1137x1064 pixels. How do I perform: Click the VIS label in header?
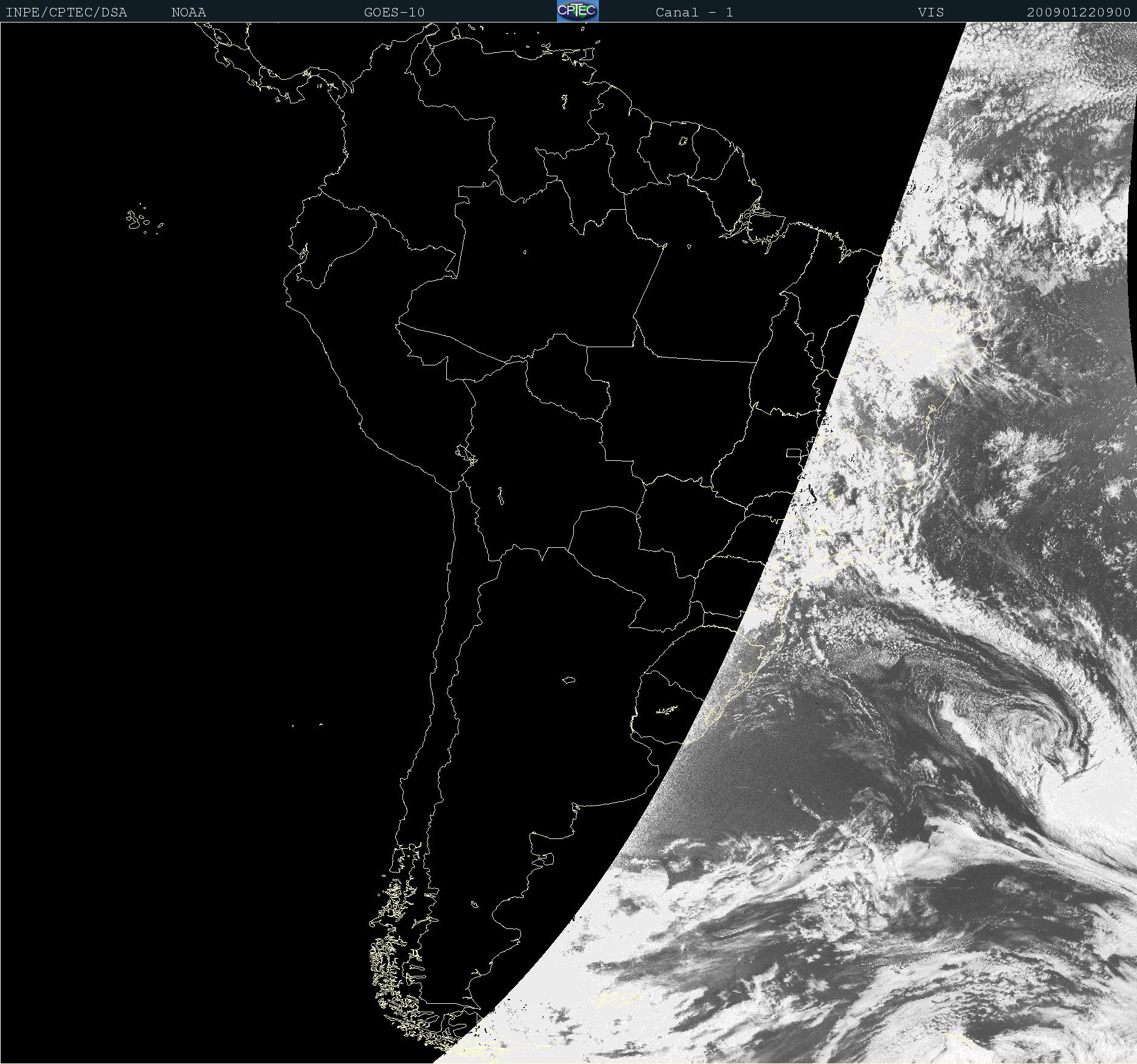pyautogui.click(x=931, y=12)
